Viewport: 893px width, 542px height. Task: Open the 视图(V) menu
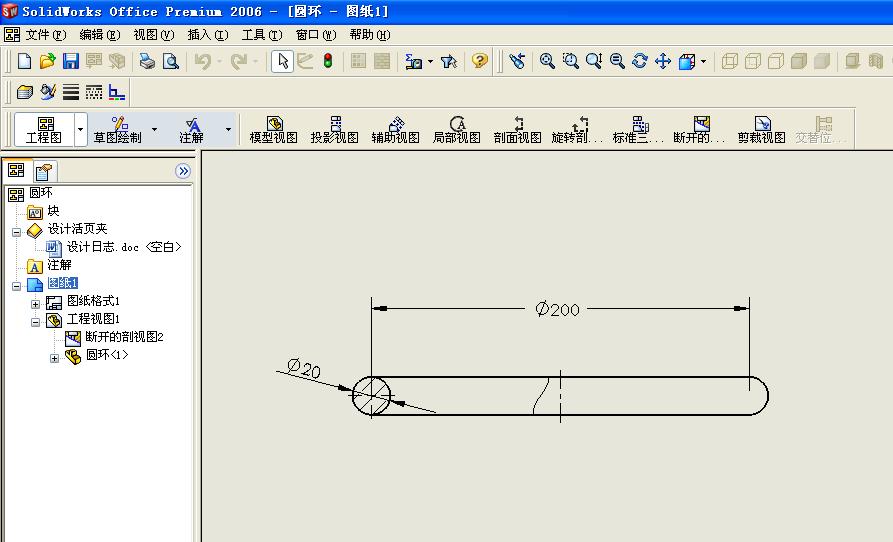point(154,35)
